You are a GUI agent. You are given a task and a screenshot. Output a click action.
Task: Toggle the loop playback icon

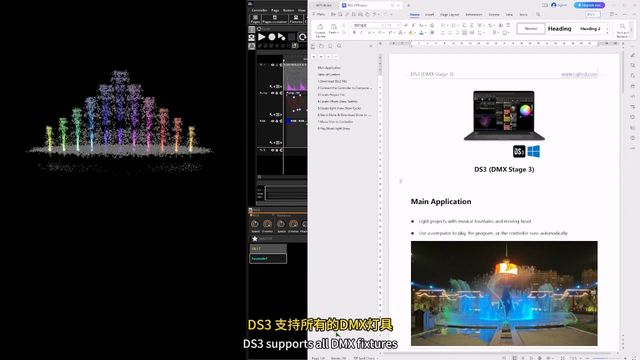coord(302,37)
